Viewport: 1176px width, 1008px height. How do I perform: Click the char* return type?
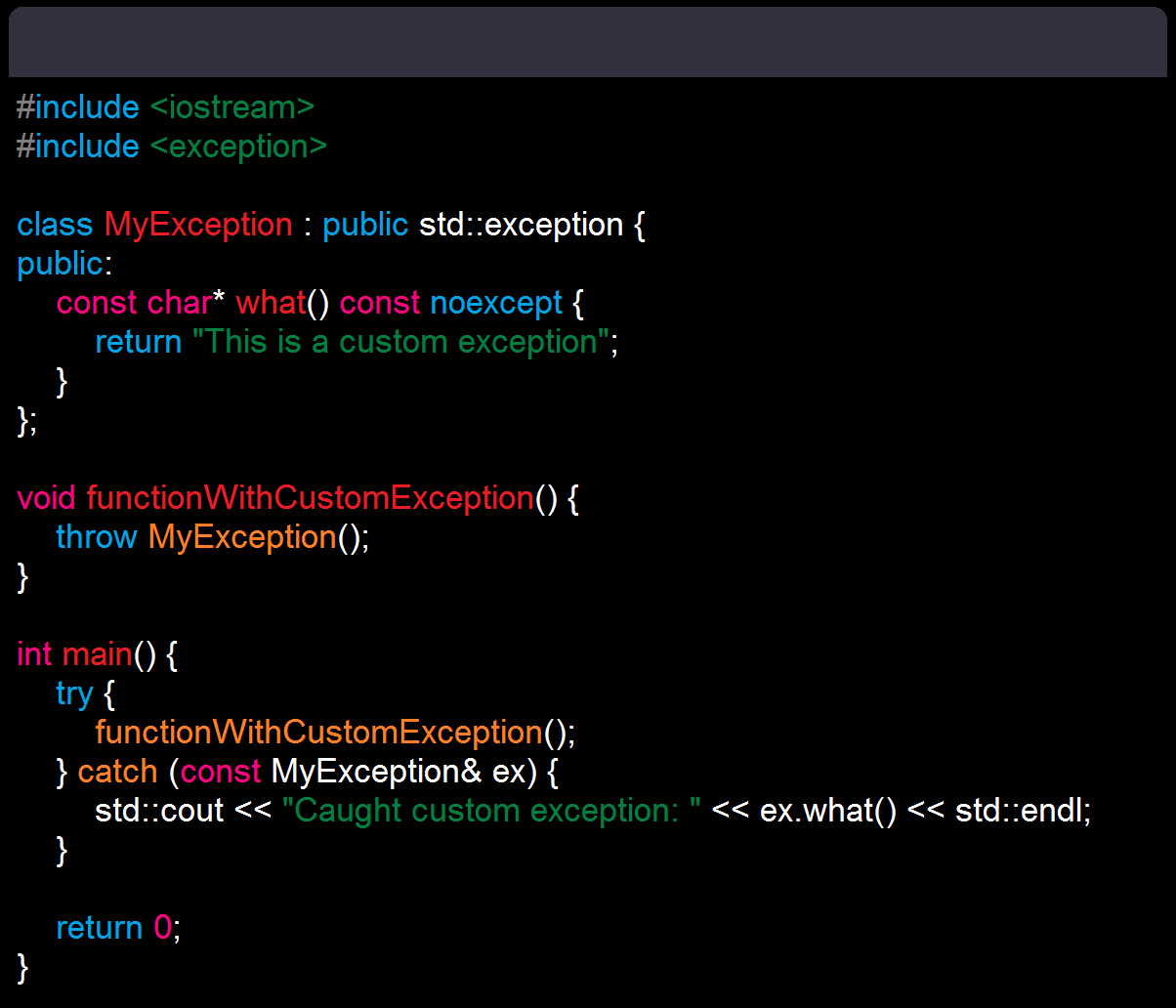(187, 303)
